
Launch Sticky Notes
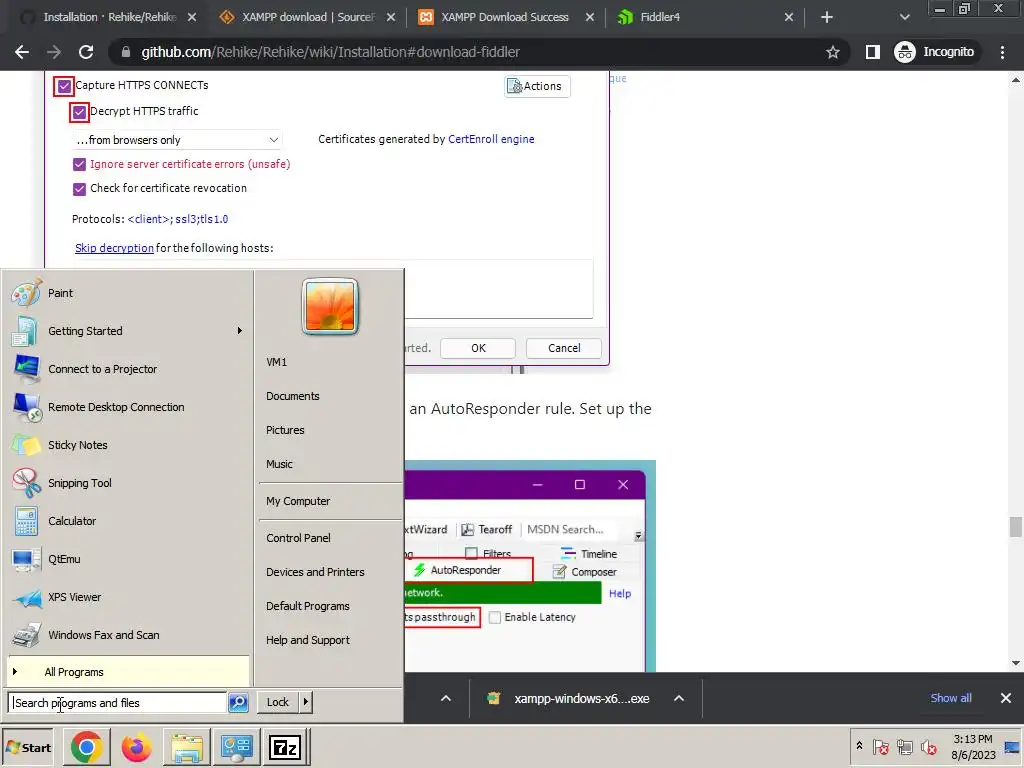[x=78, y=445]
